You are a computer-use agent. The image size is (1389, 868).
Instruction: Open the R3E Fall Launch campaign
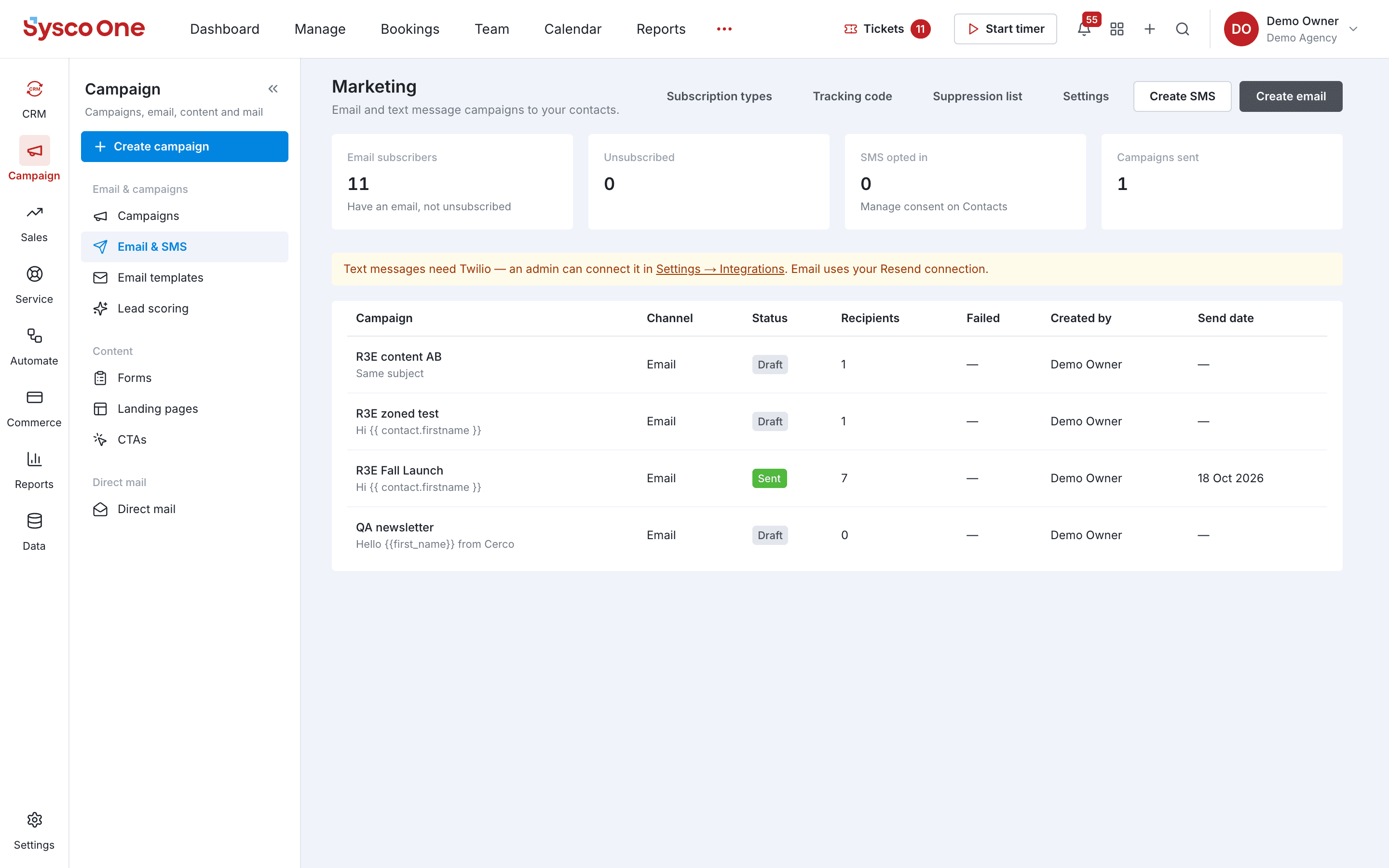pos(399,470)
